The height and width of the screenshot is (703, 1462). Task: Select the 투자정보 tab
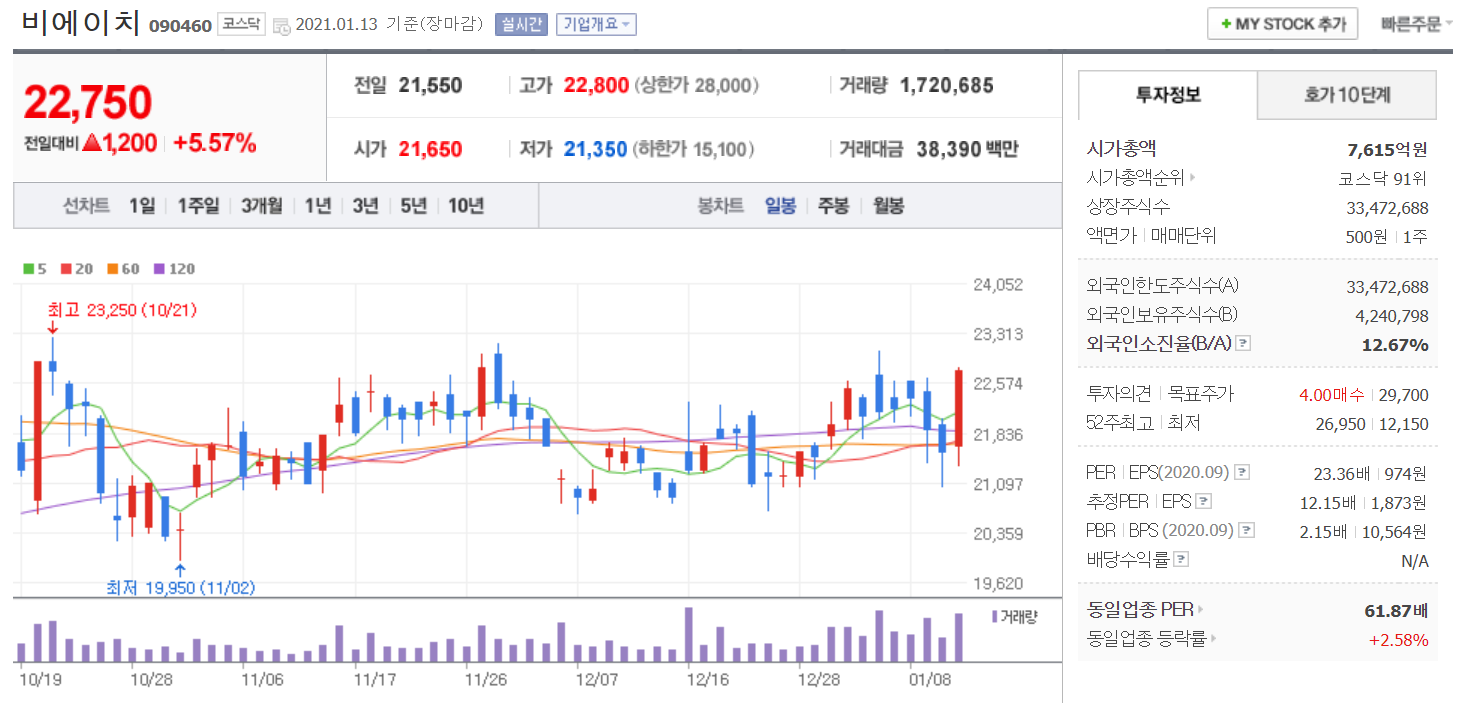point(1167,95)
